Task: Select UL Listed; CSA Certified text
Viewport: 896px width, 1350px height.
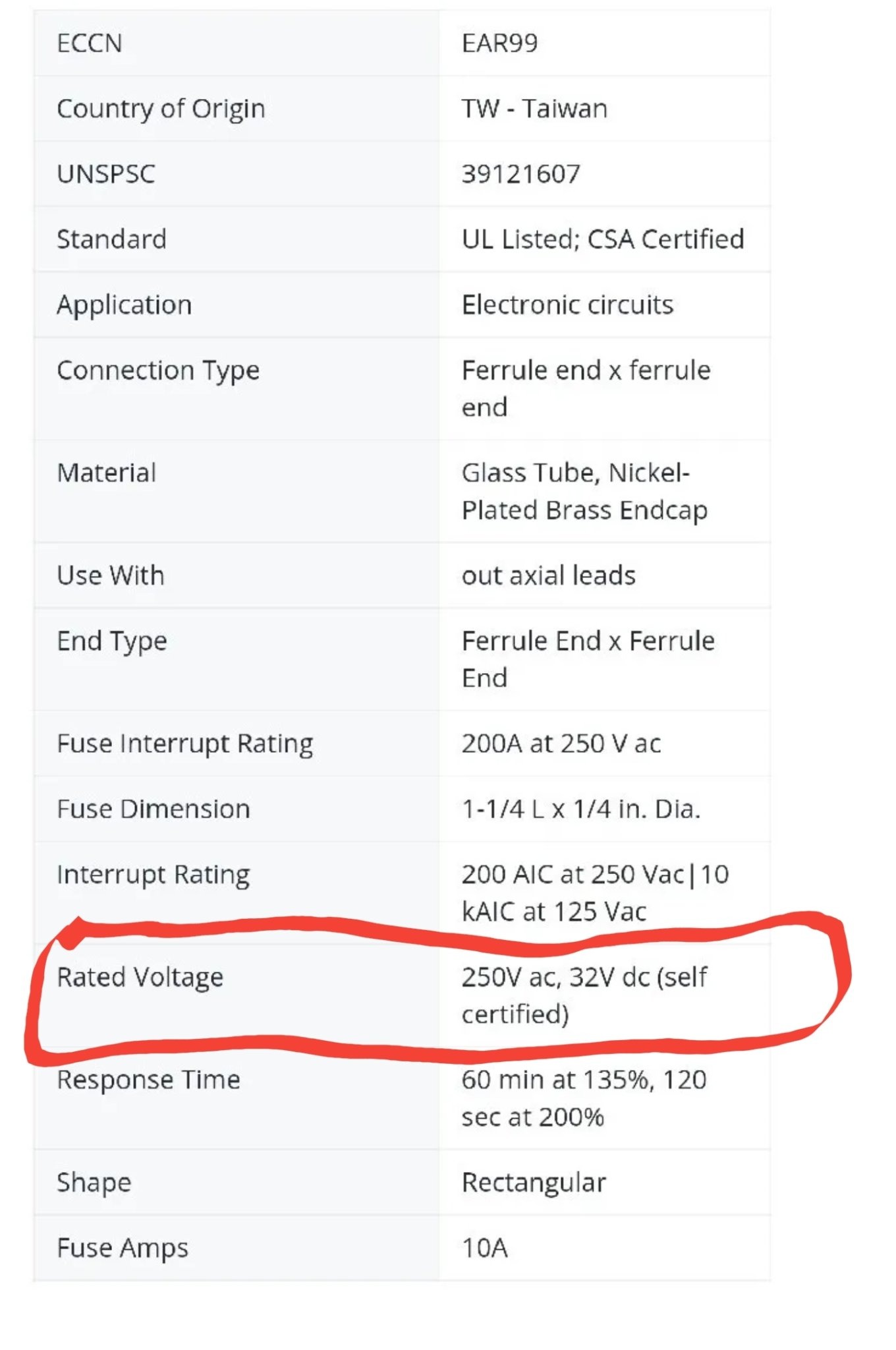Action: point(603,239)
